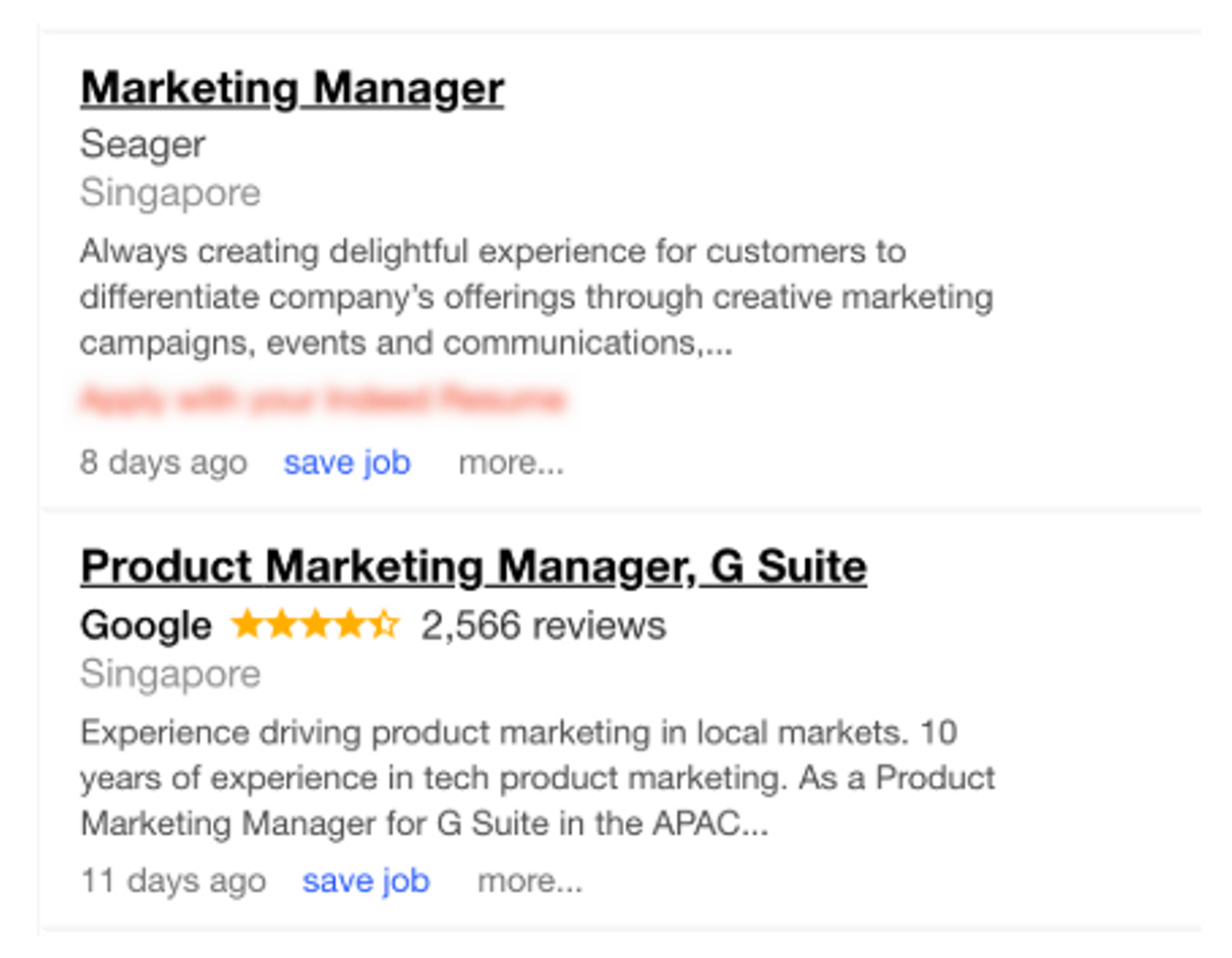Click the Seager job description text
The image size is (1232, 958).
[x=536, y=298]
